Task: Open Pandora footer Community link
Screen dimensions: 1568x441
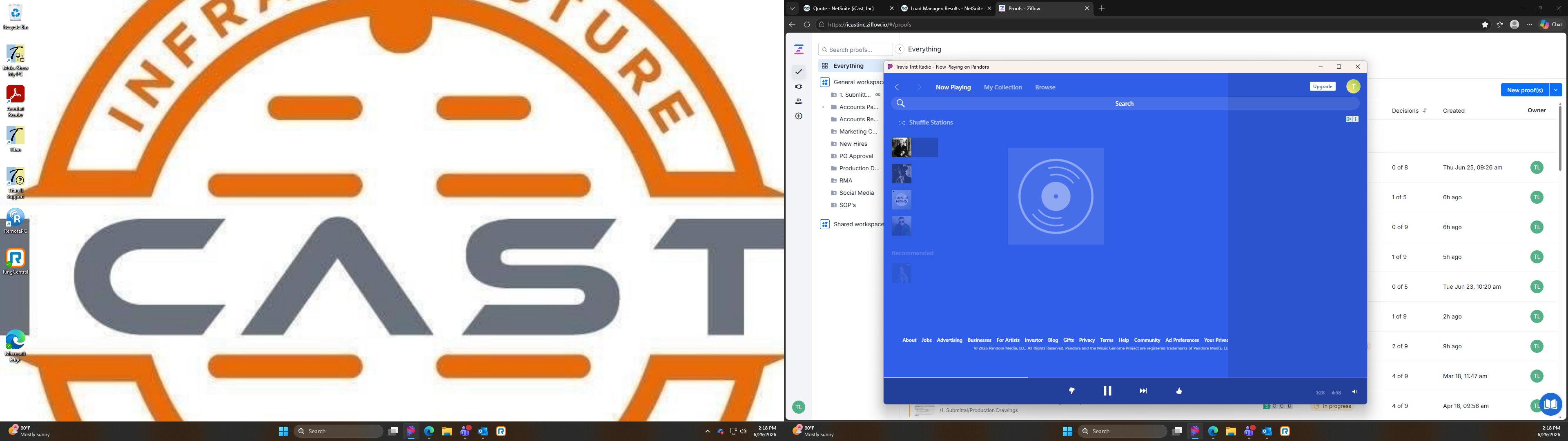Action: coord(1147,341)
